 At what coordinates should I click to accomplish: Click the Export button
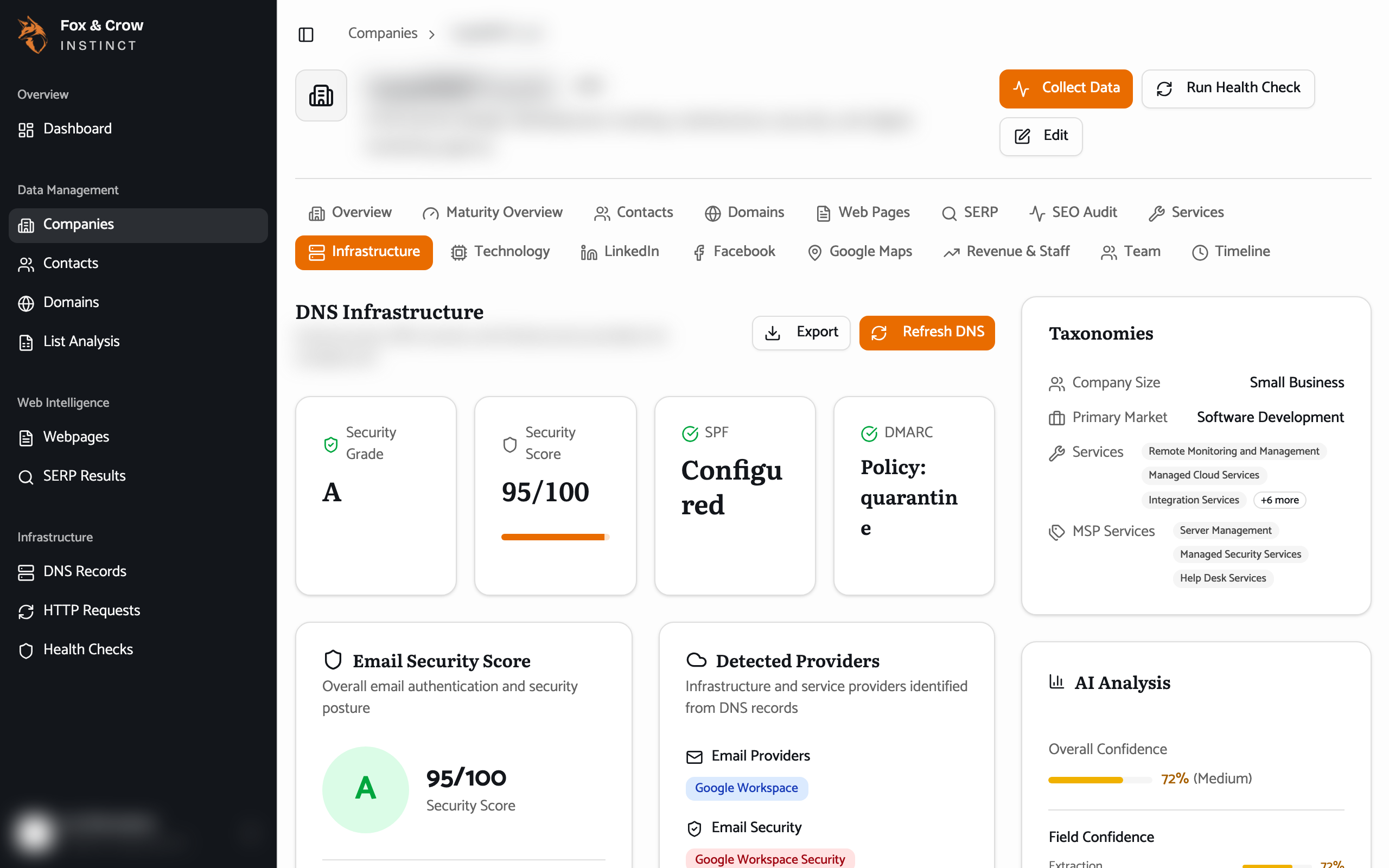(x=801, y=333)
